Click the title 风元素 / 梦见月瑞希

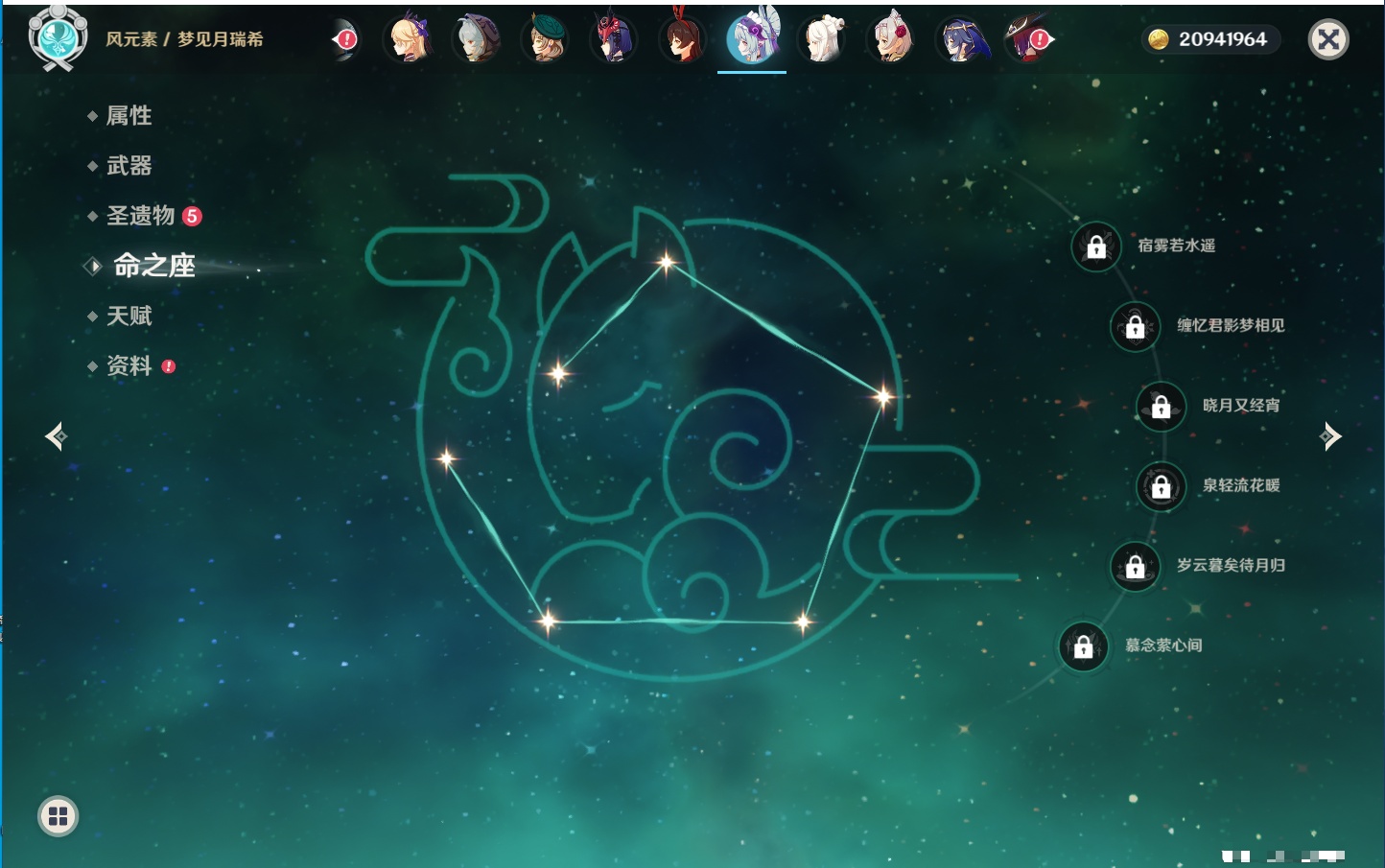pos(184,39)
